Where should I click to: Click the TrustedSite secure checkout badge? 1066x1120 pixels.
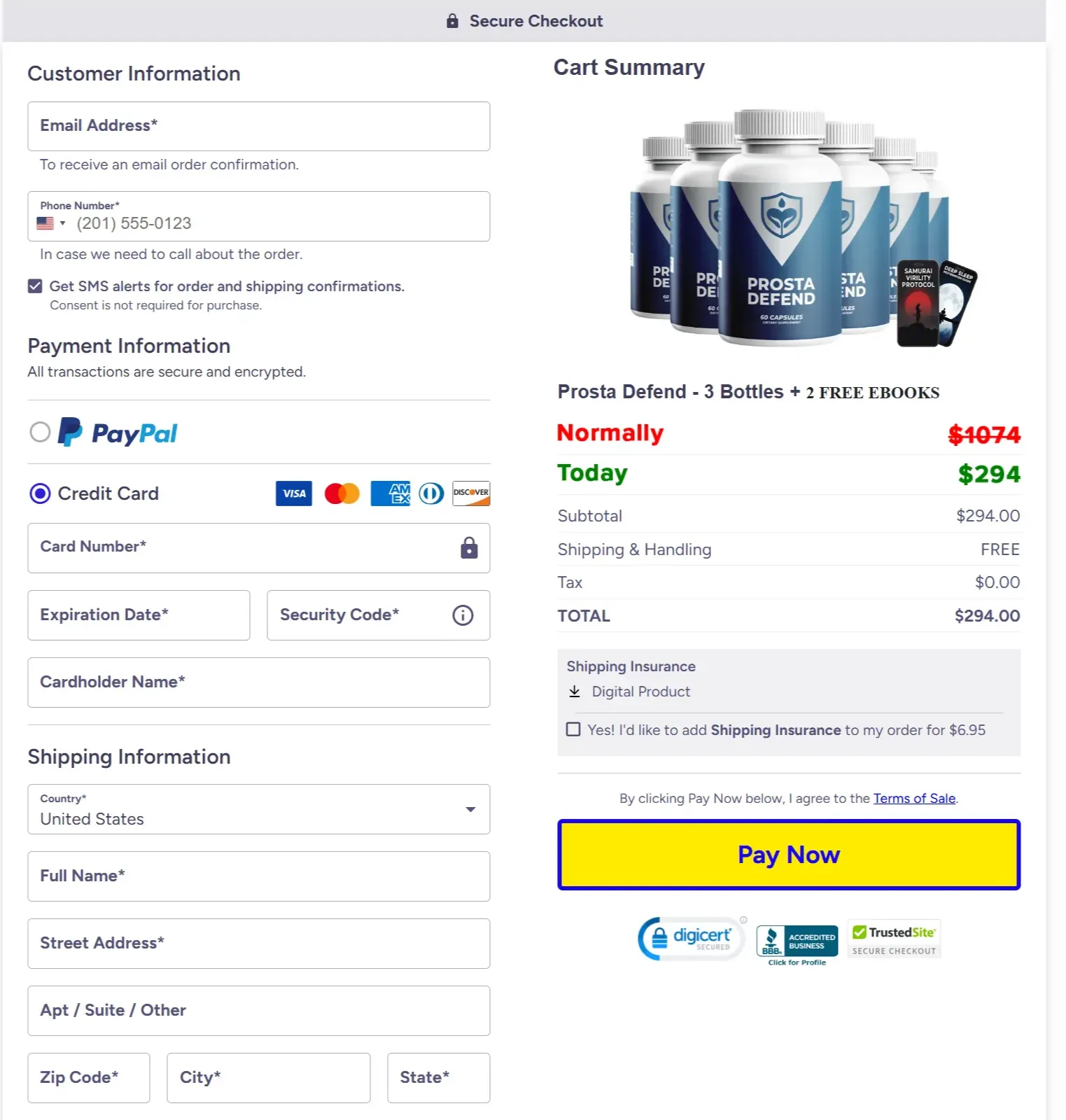tap(894, 939)
